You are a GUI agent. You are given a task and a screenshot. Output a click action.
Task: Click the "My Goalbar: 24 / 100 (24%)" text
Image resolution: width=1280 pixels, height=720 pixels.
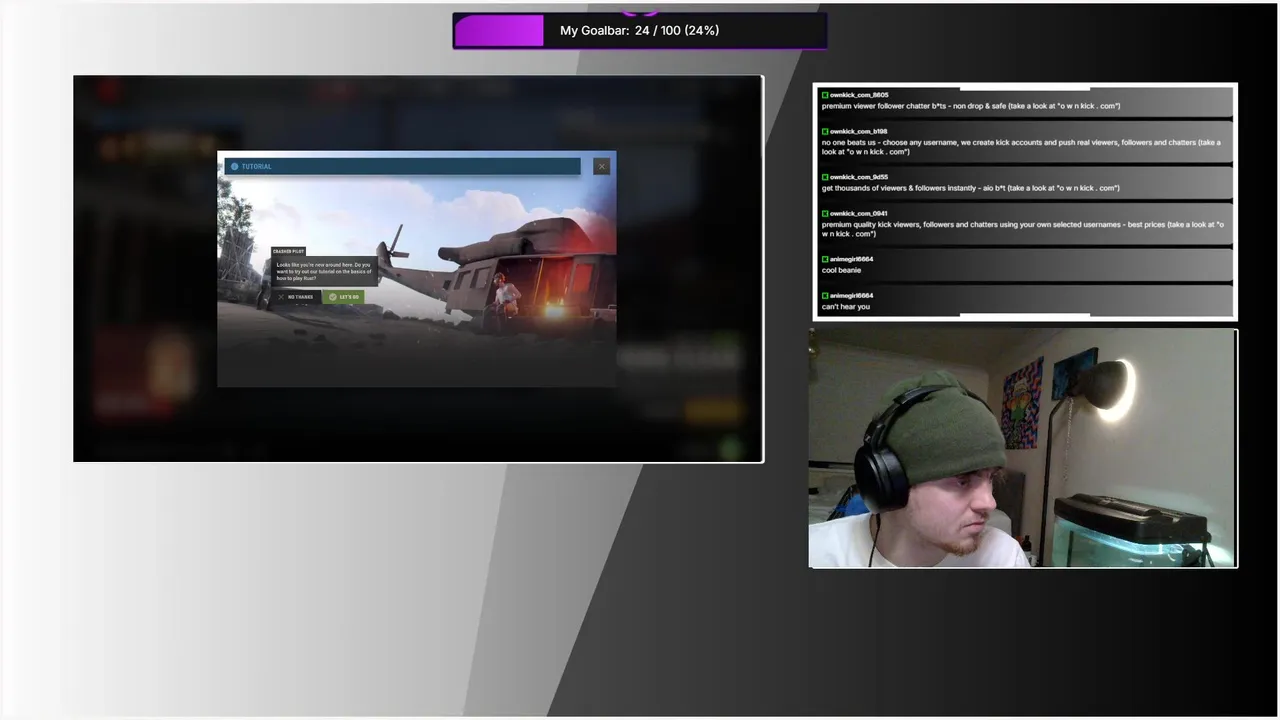point(640,31)
